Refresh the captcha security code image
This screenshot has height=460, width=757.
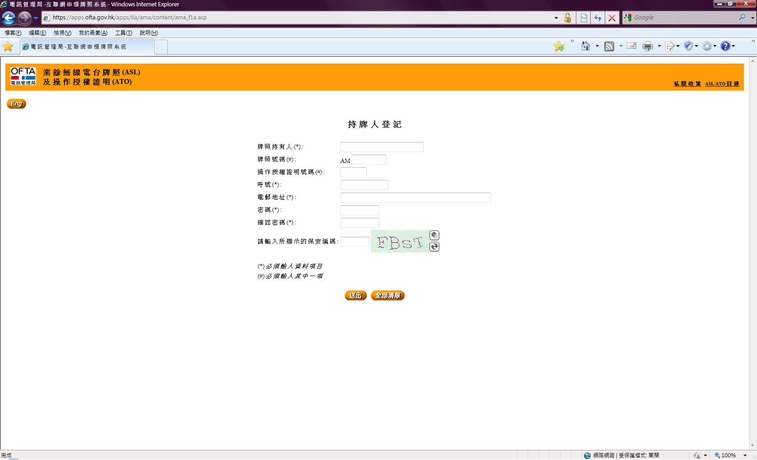click(x=434, y=246)
